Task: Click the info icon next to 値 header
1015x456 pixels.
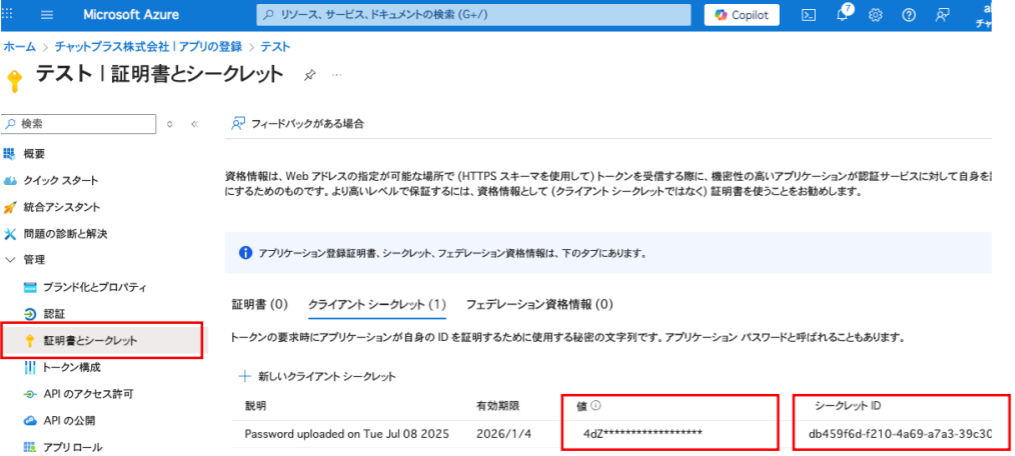Action: tap(596, 405)
